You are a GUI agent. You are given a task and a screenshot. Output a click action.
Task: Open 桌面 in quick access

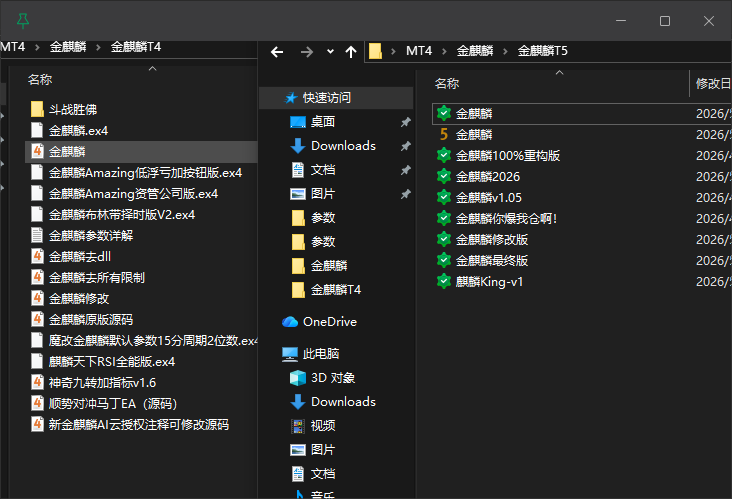coord(323,122)
